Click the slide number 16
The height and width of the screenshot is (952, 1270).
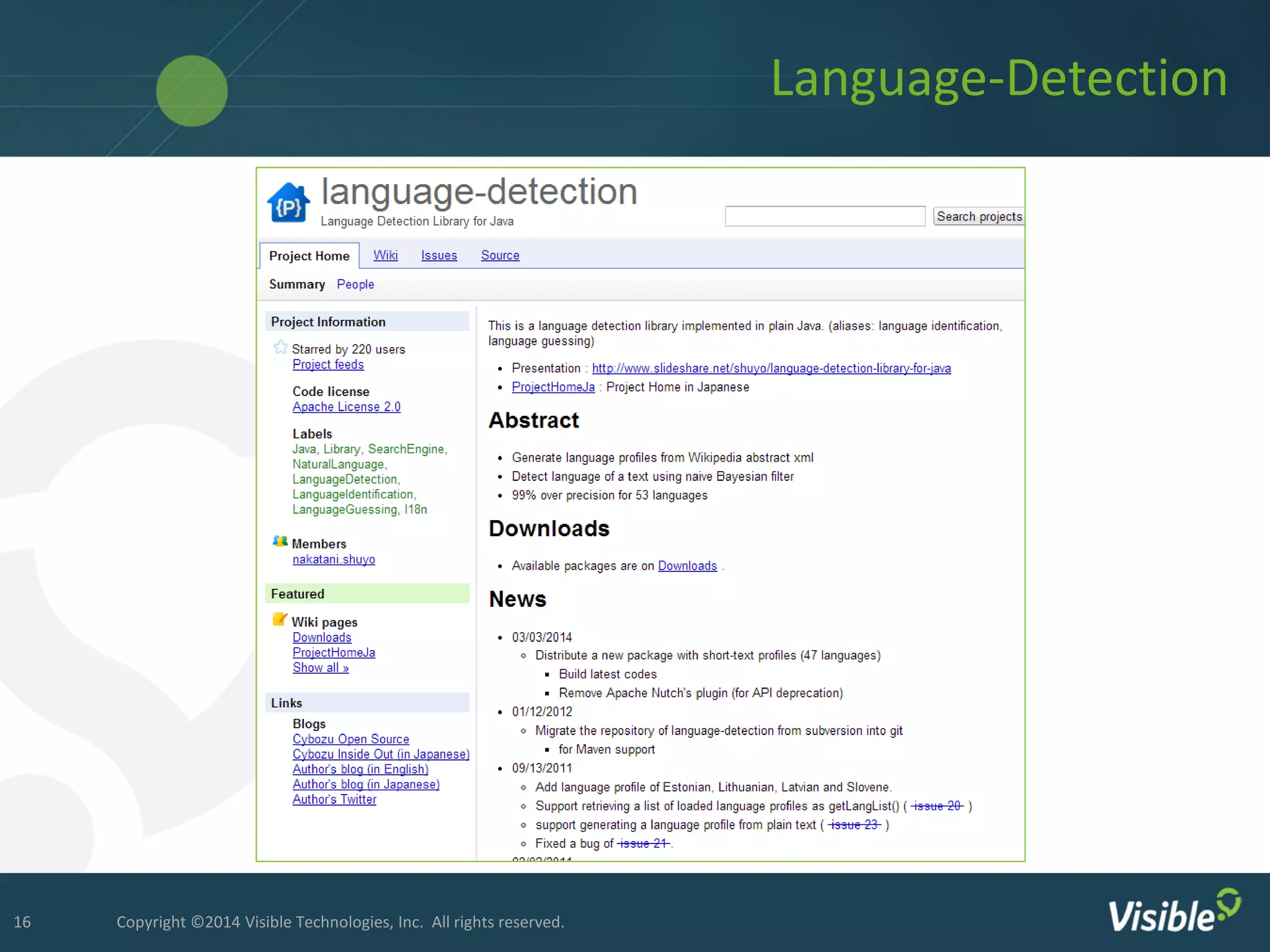point(22,922)
